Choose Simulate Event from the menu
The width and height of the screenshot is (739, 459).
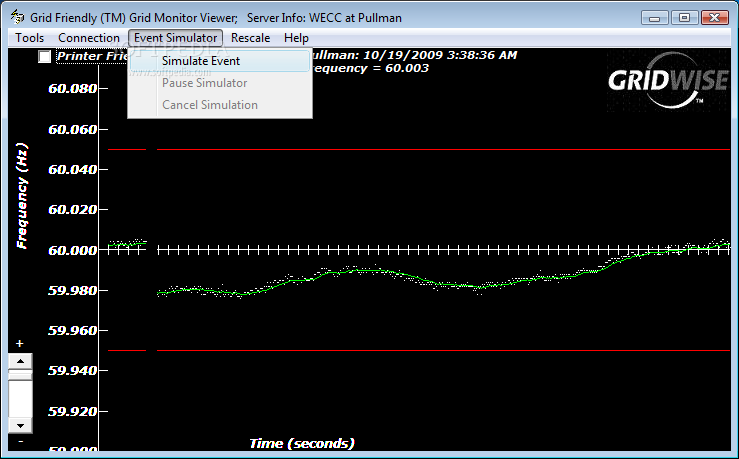(x=220, y=61)
